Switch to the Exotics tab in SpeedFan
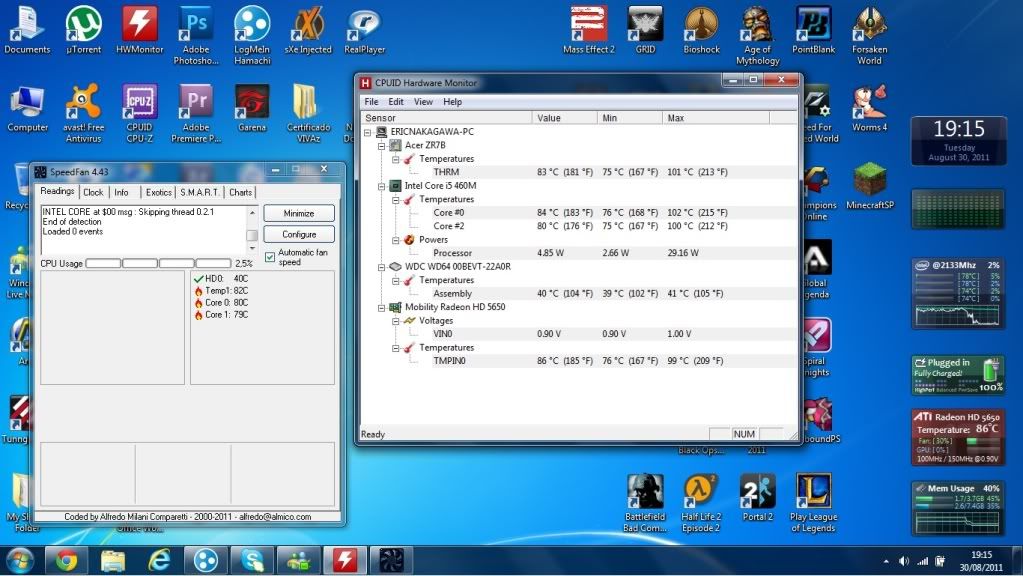The width and height of the screenshot is (1023, 576). point(159,192)
